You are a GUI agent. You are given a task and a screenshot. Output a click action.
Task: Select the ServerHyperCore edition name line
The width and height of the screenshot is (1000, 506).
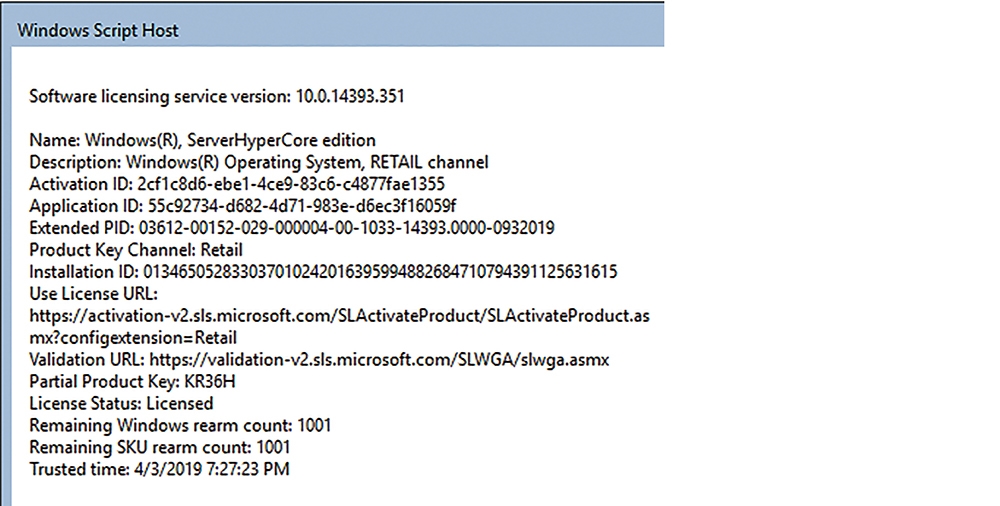click(203, 140)
